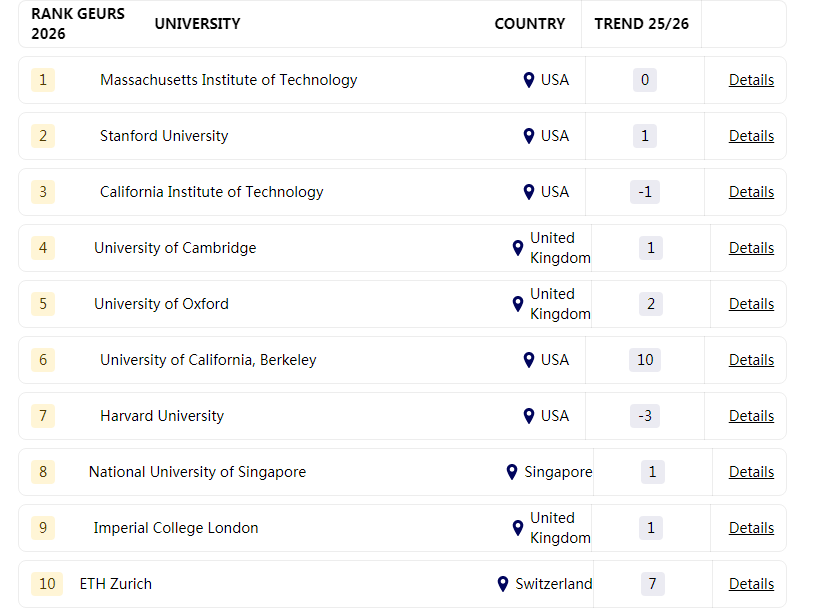Click the rank 10 badge

tap(47, 584)
